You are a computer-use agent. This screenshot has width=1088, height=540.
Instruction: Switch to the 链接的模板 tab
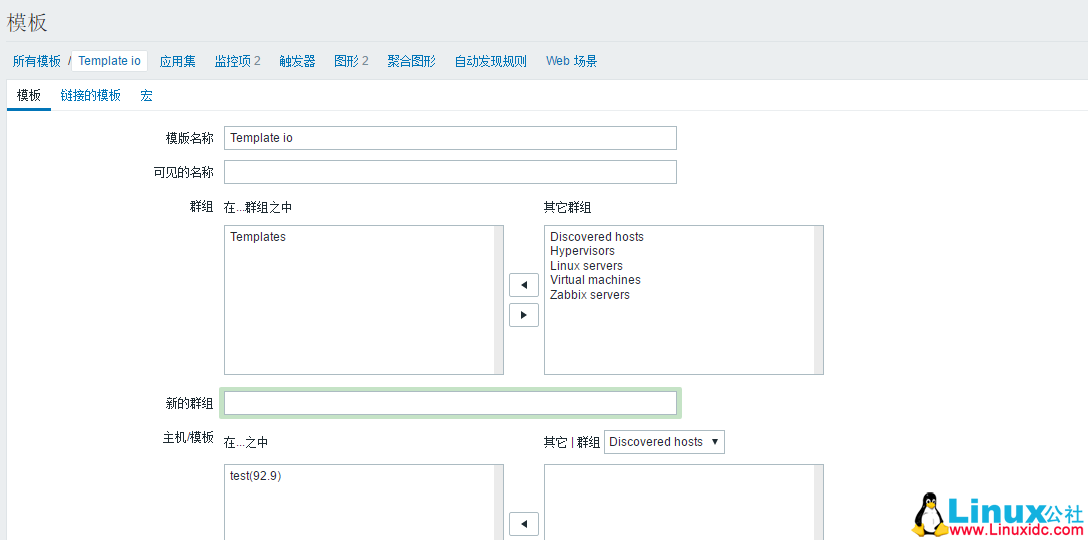91,96
